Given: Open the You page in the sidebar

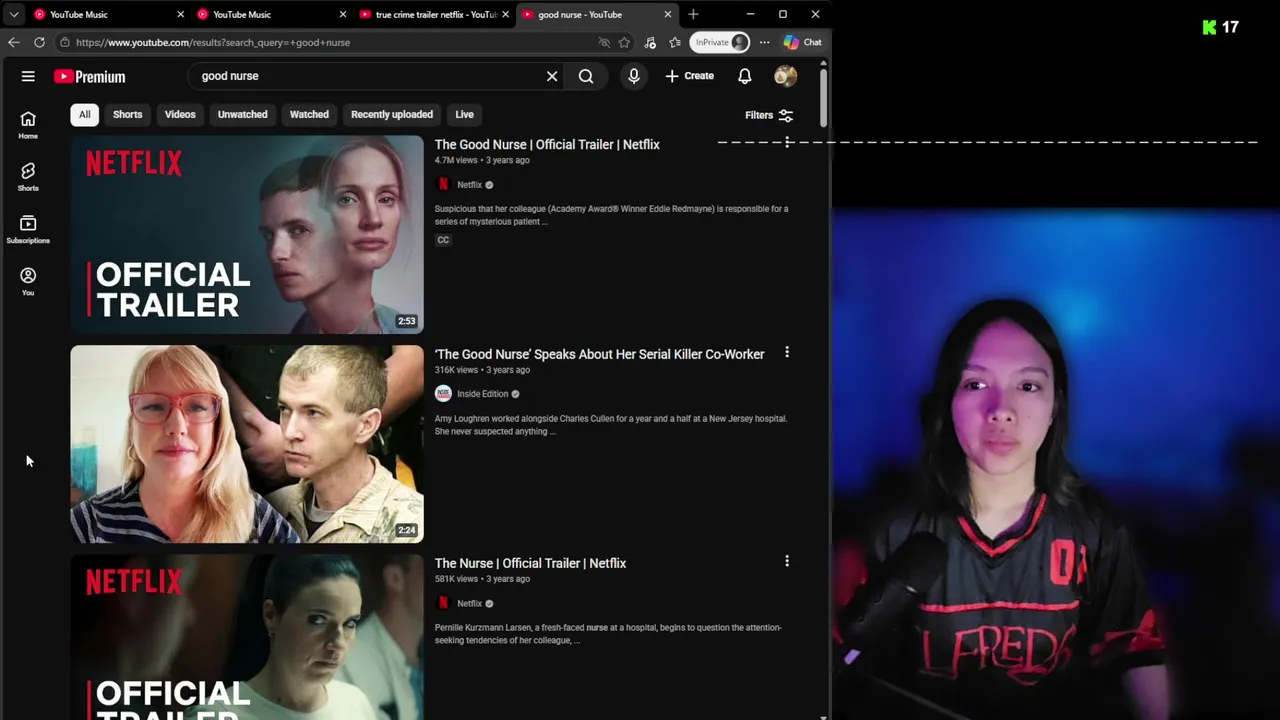Looking at the screenshot, I should coord(28,281).
